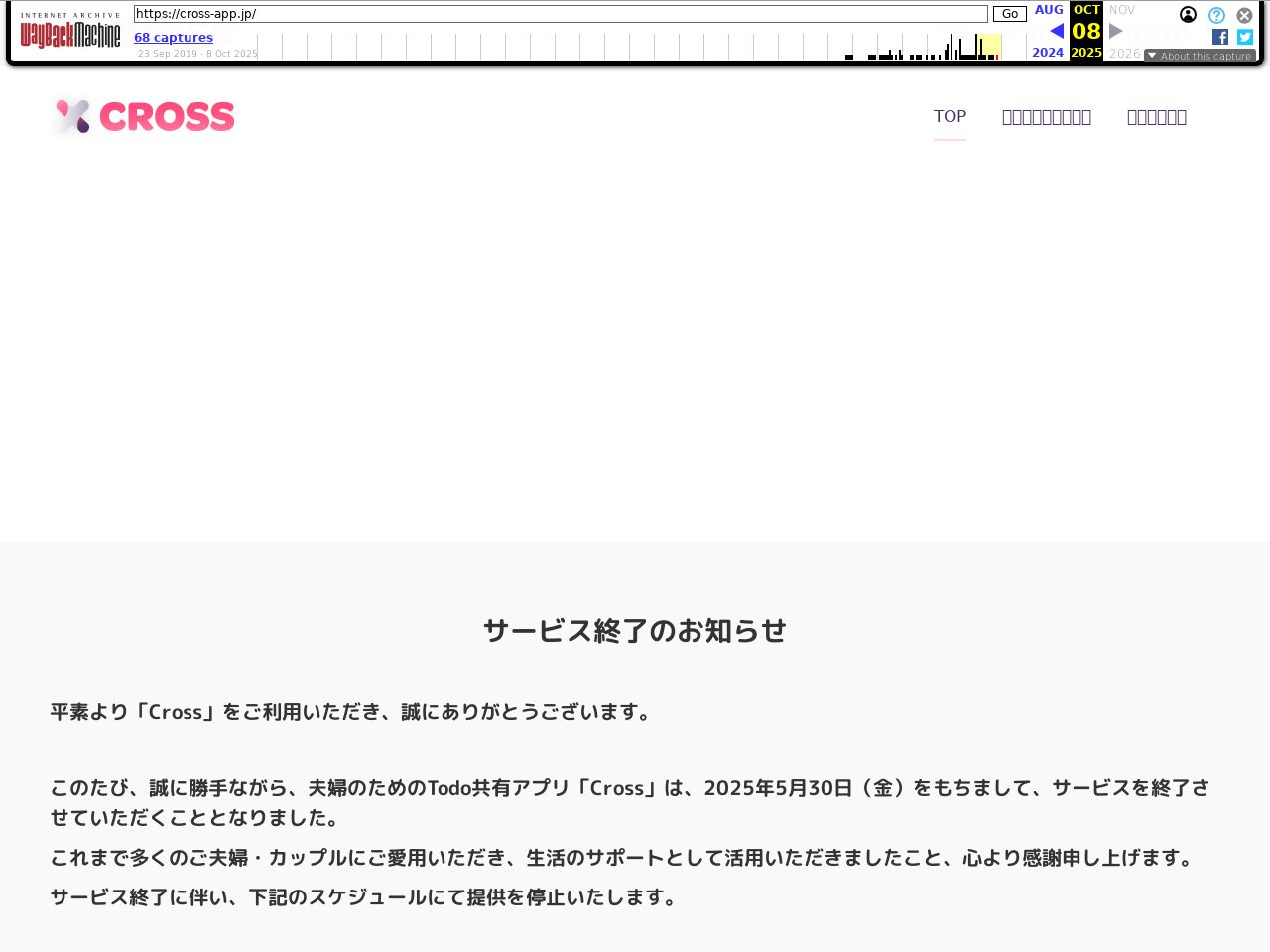Select the 2024 year link
Image resolution: width=1270 pixels, height=952 pixels.
click(x=1048, y=53)
